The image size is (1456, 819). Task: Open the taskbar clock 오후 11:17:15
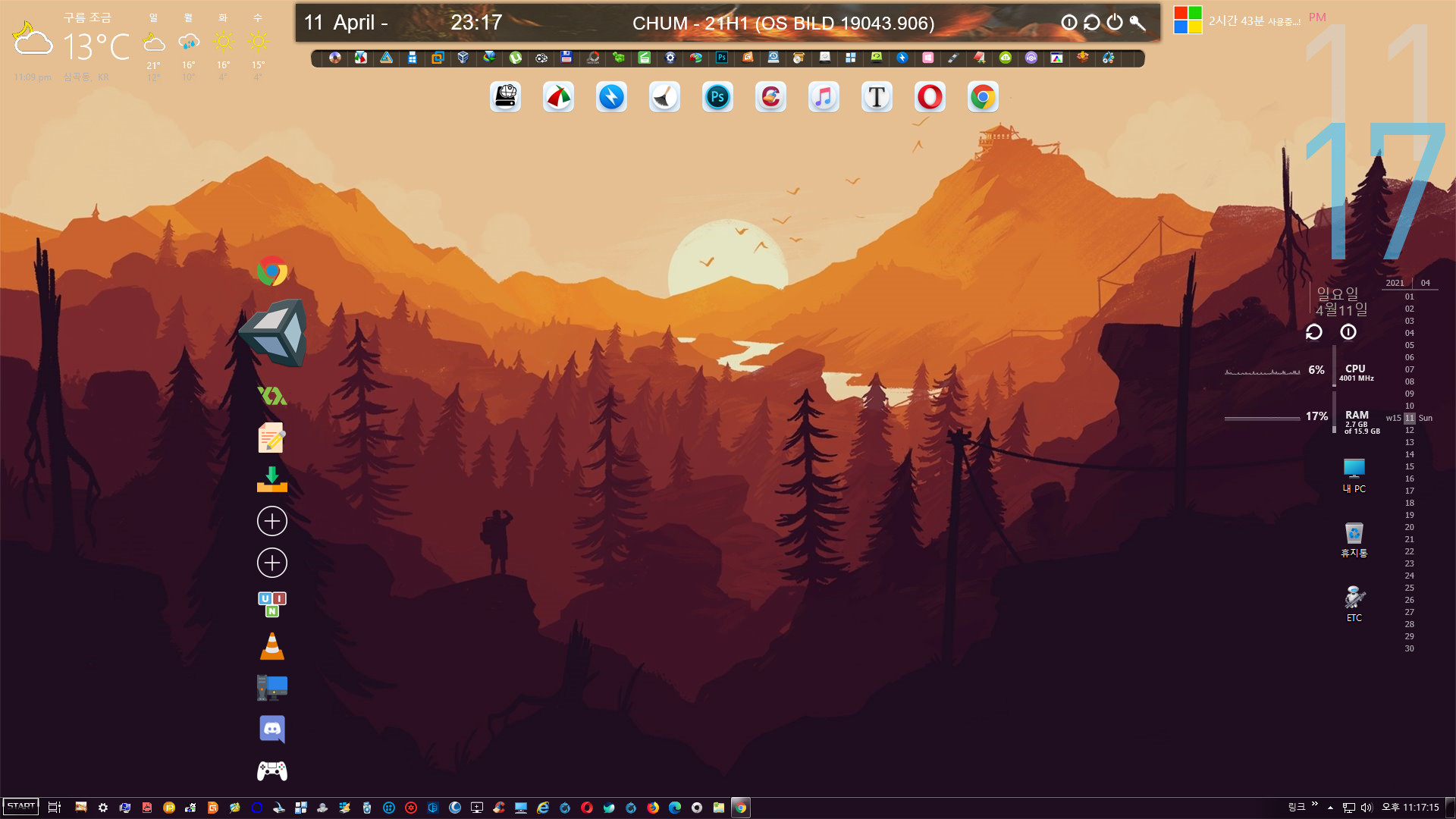point(1410,808)
